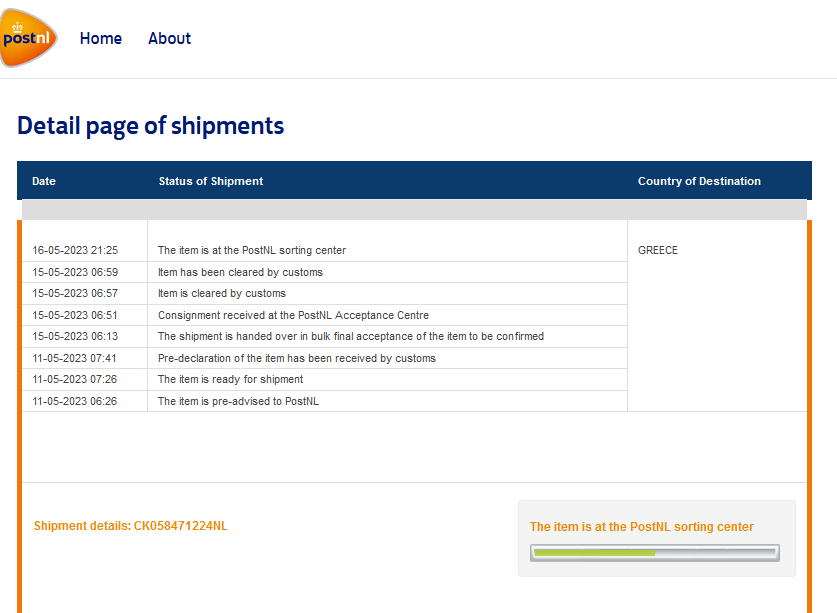Open the Home menu item
This screenshot has height=613, width=837.
coord(101,38)
